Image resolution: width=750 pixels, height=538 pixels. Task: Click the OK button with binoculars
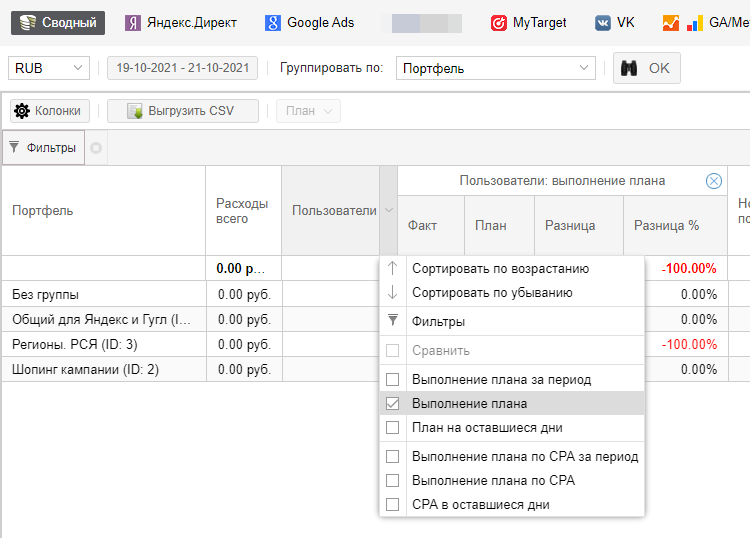647,68
